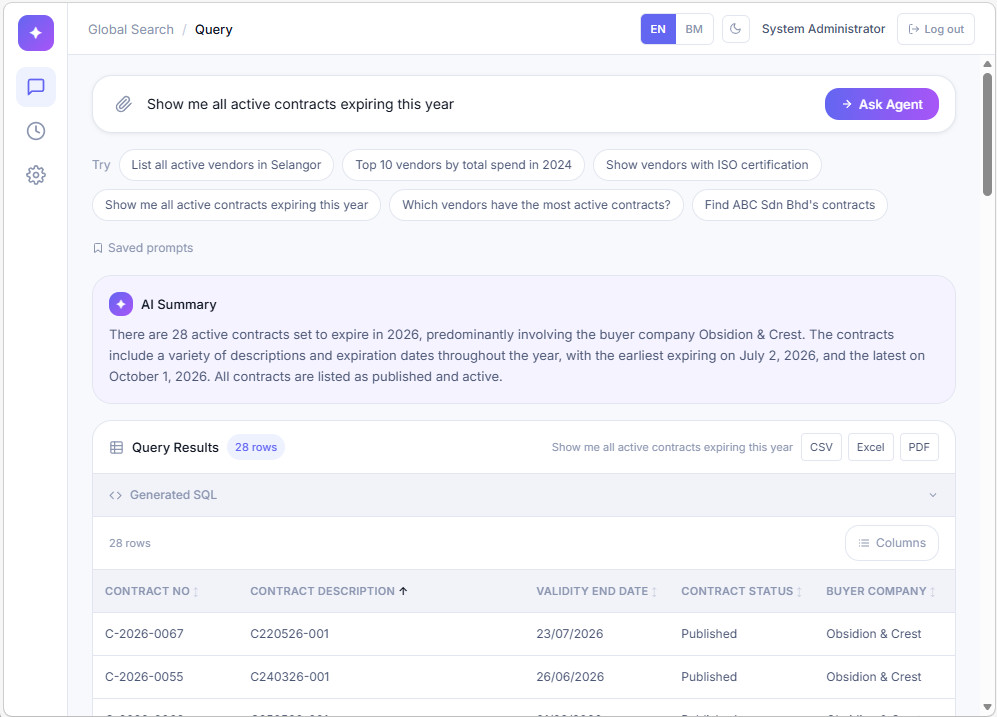
Task: Click the vertical scrollbar thumb
Action: [987, 134]
